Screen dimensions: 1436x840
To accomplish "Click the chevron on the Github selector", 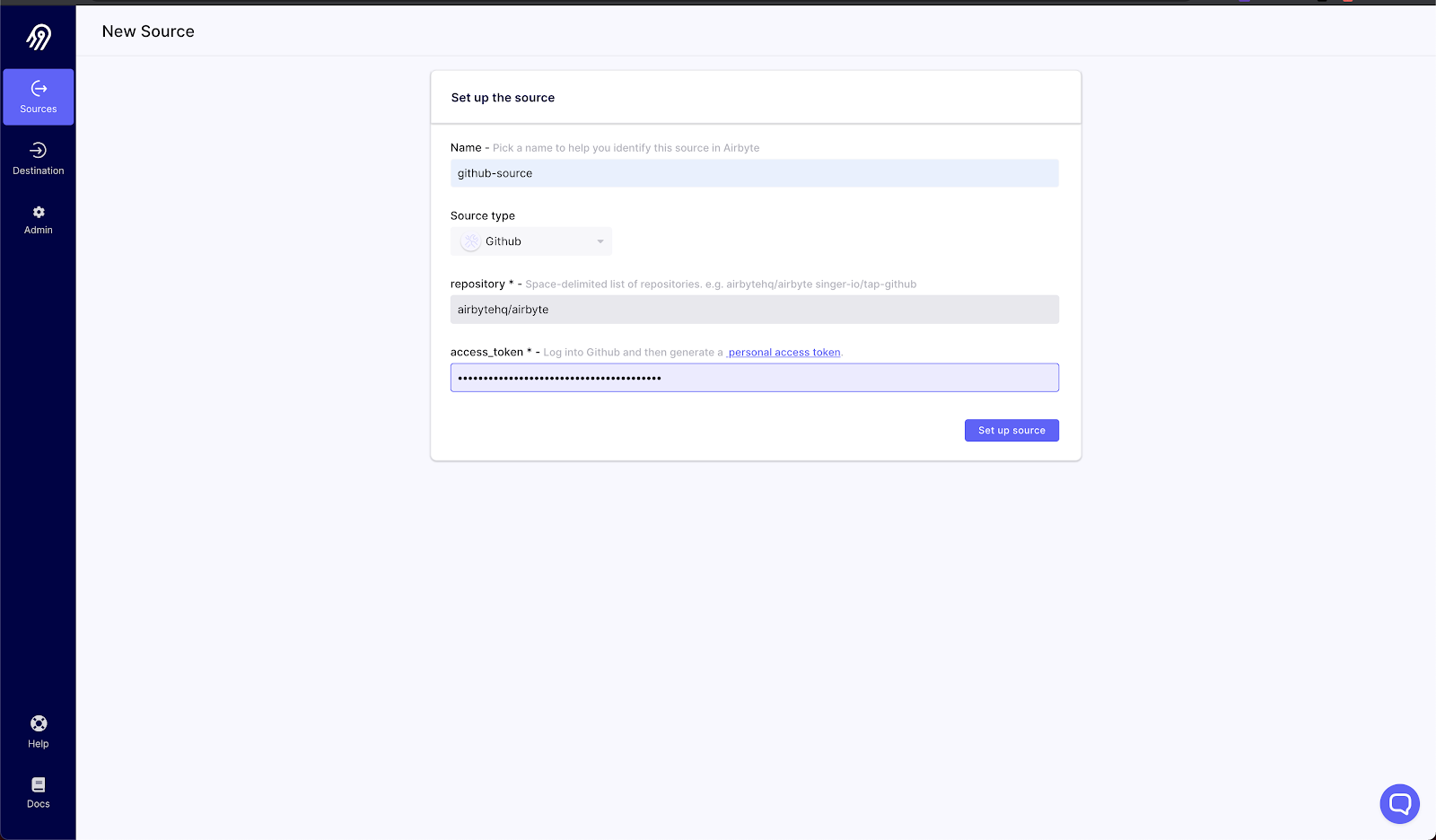I will 600,241.
